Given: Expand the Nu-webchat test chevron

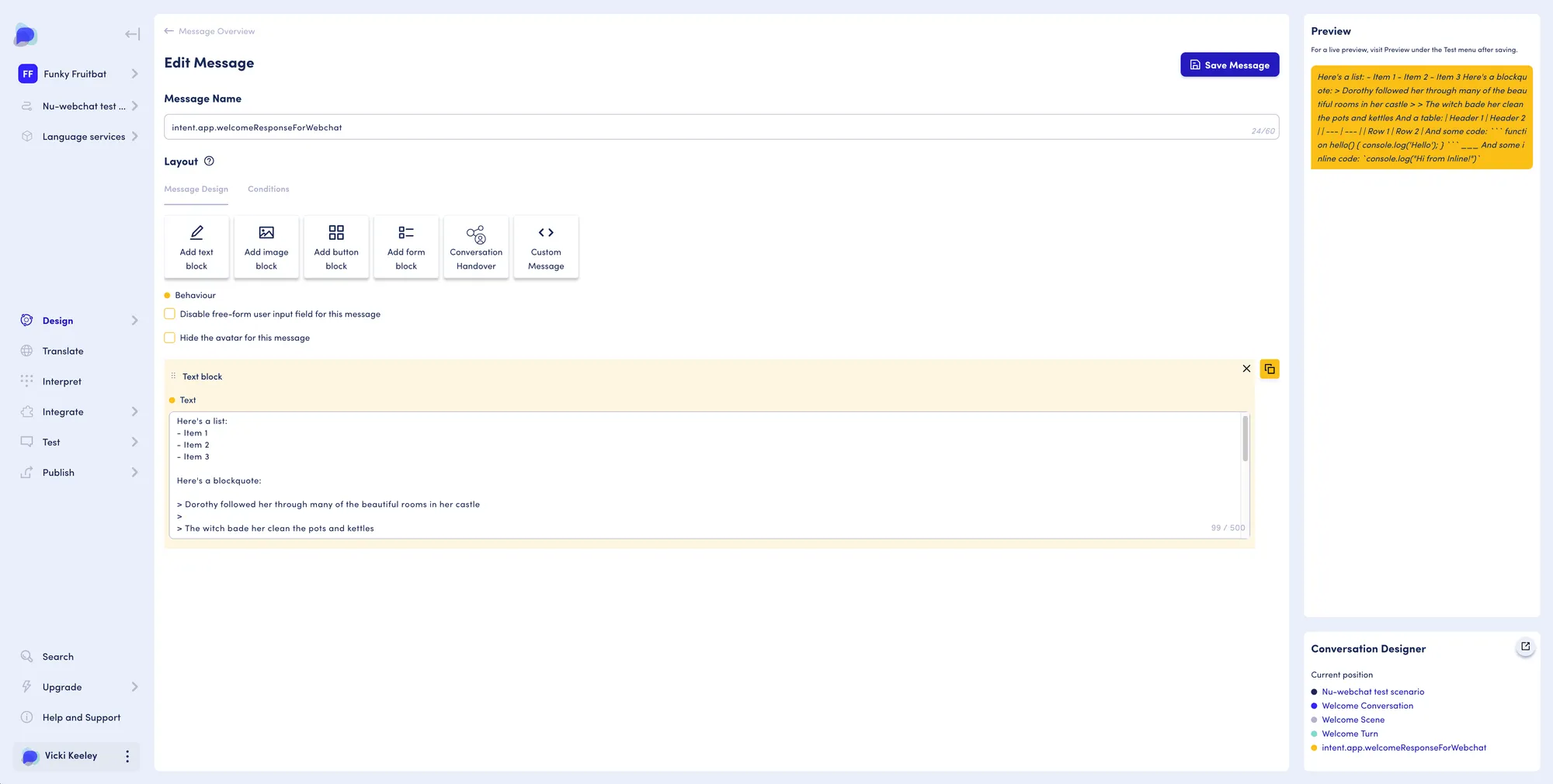Looking at the screenshot, I should (134, 106).
